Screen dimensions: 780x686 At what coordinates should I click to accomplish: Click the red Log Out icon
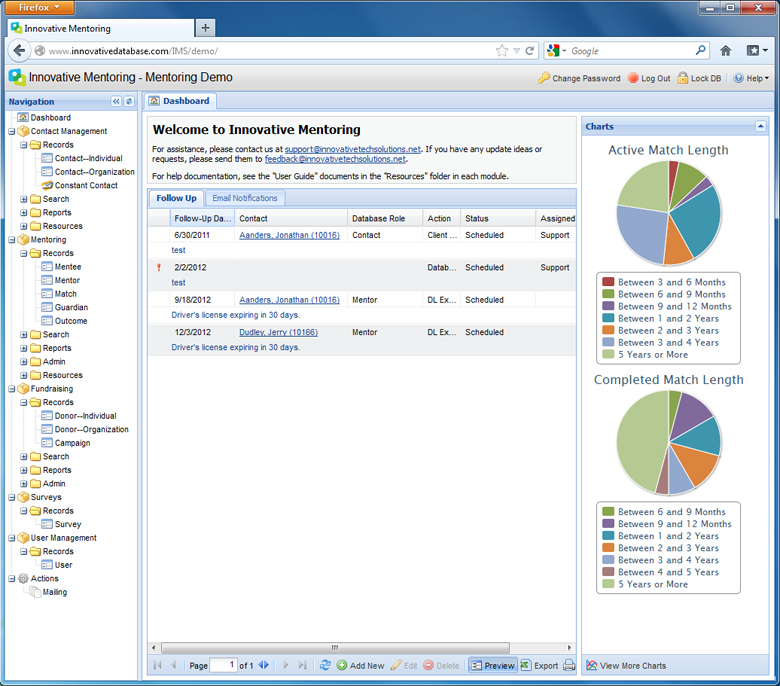633,78
